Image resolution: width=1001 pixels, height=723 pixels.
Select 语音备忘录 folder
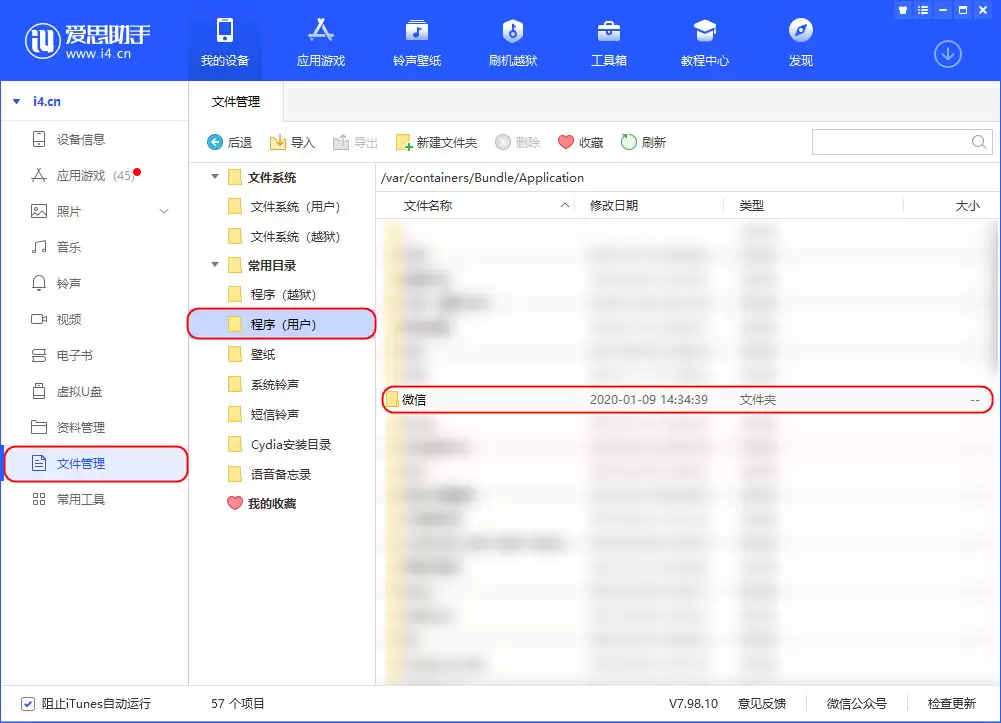269,474
